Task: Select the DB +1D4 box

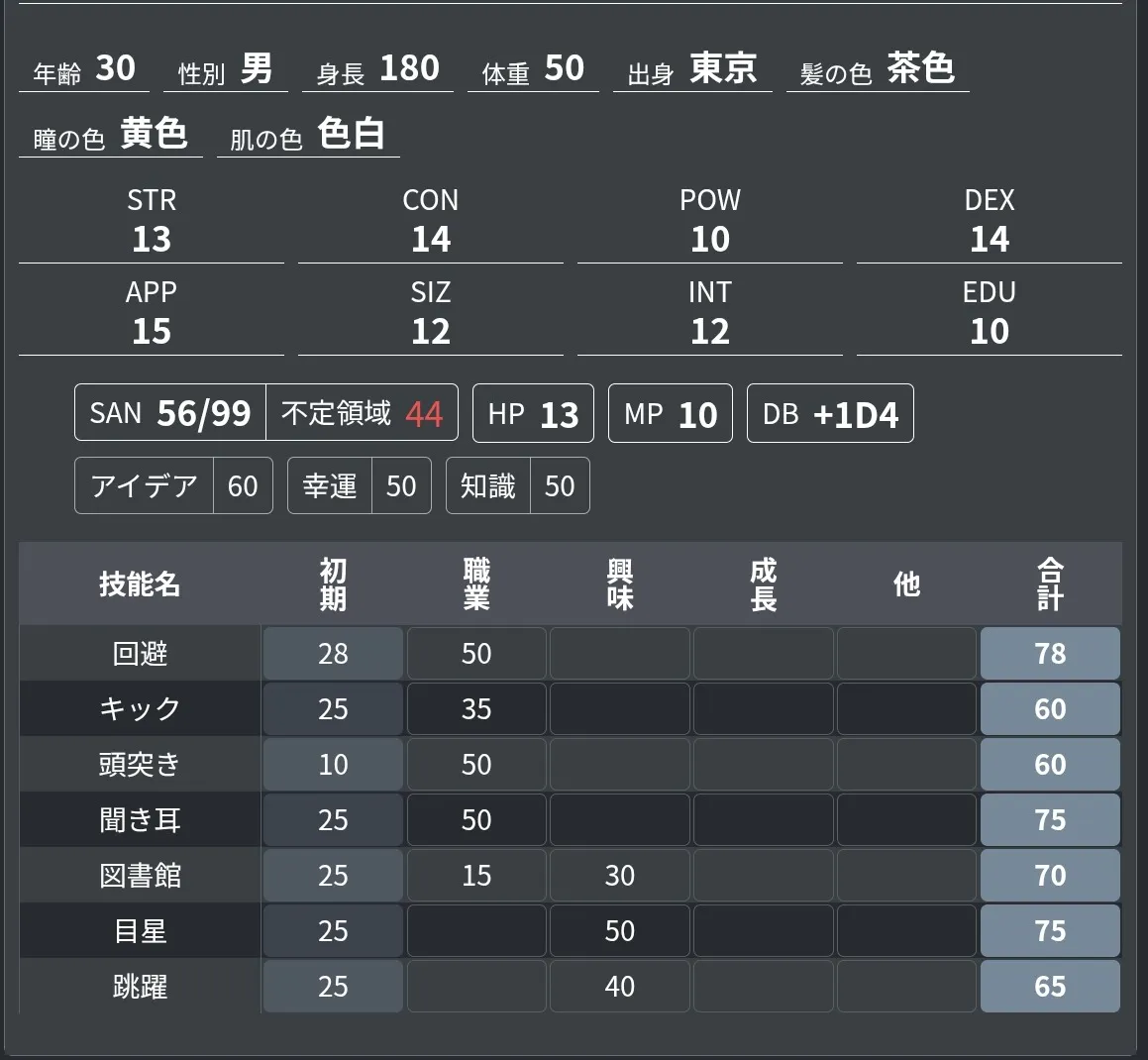Action: [830, 414]
